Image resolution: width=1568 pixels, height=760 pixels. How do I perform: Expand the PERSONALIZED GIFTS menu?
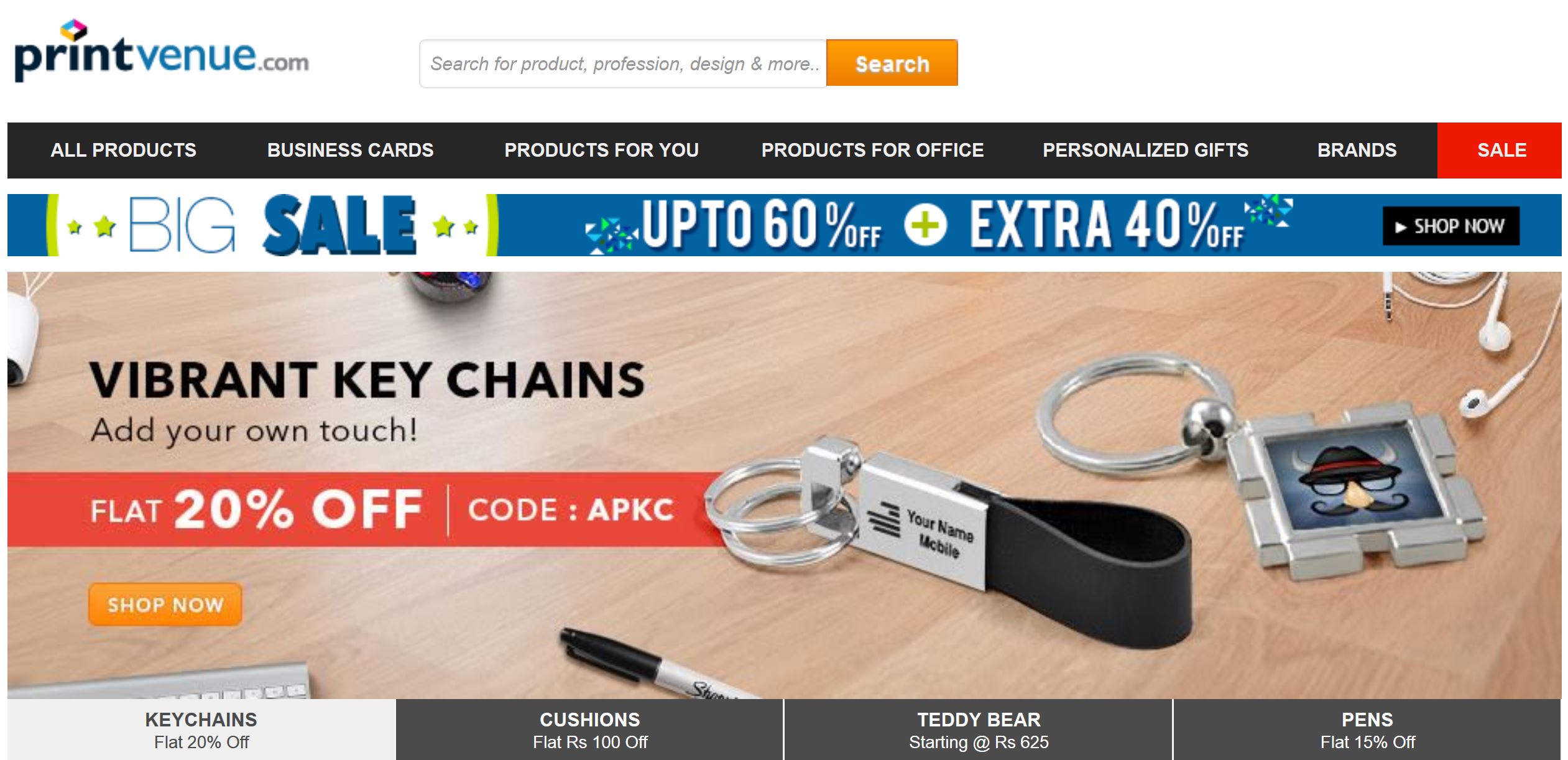(1145, 150)
